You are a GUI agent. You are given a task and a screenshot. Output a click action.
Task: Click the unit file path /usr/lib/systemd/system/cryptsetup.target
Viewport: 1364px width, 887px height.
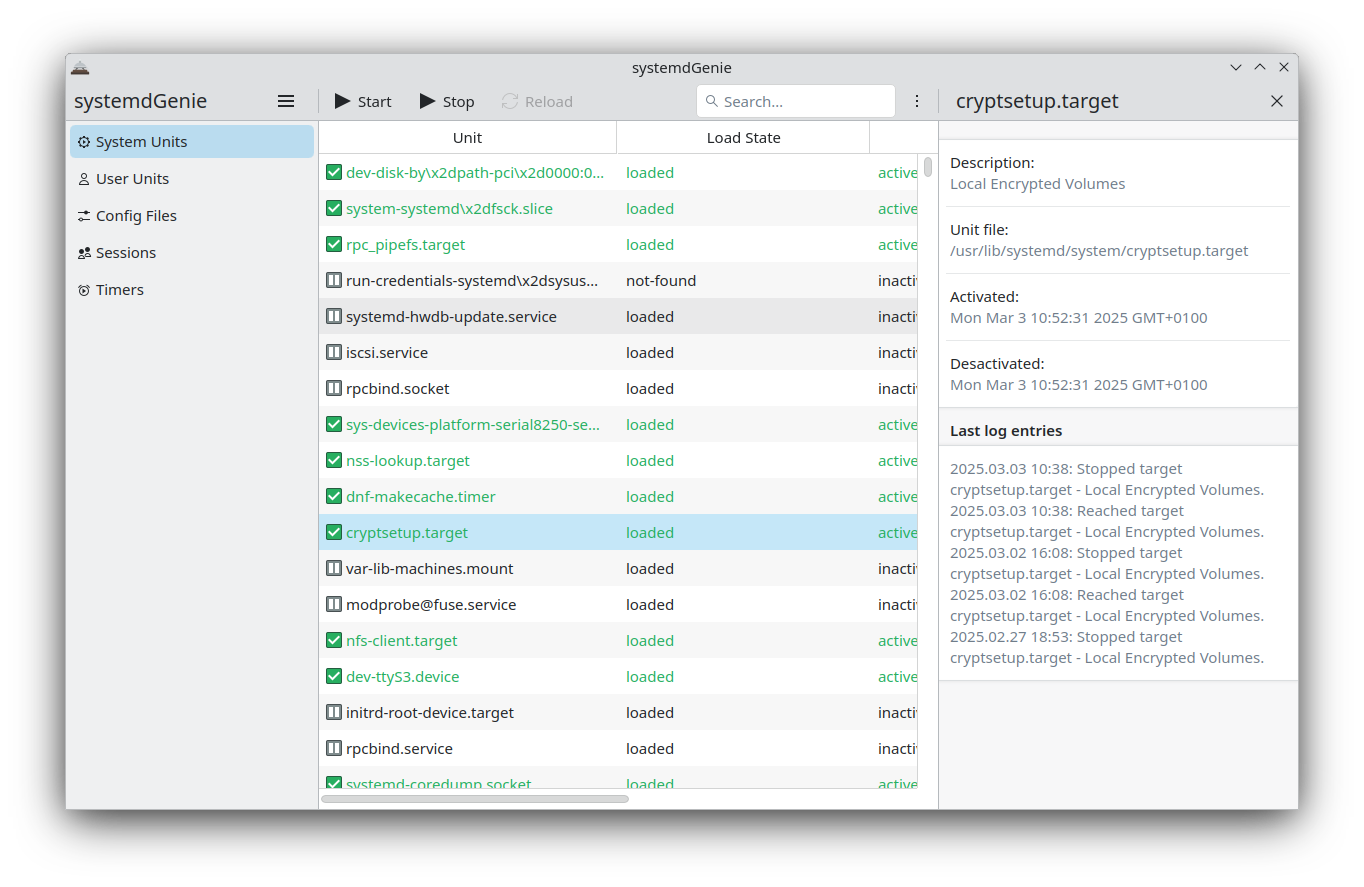(x=1099, y=251)
